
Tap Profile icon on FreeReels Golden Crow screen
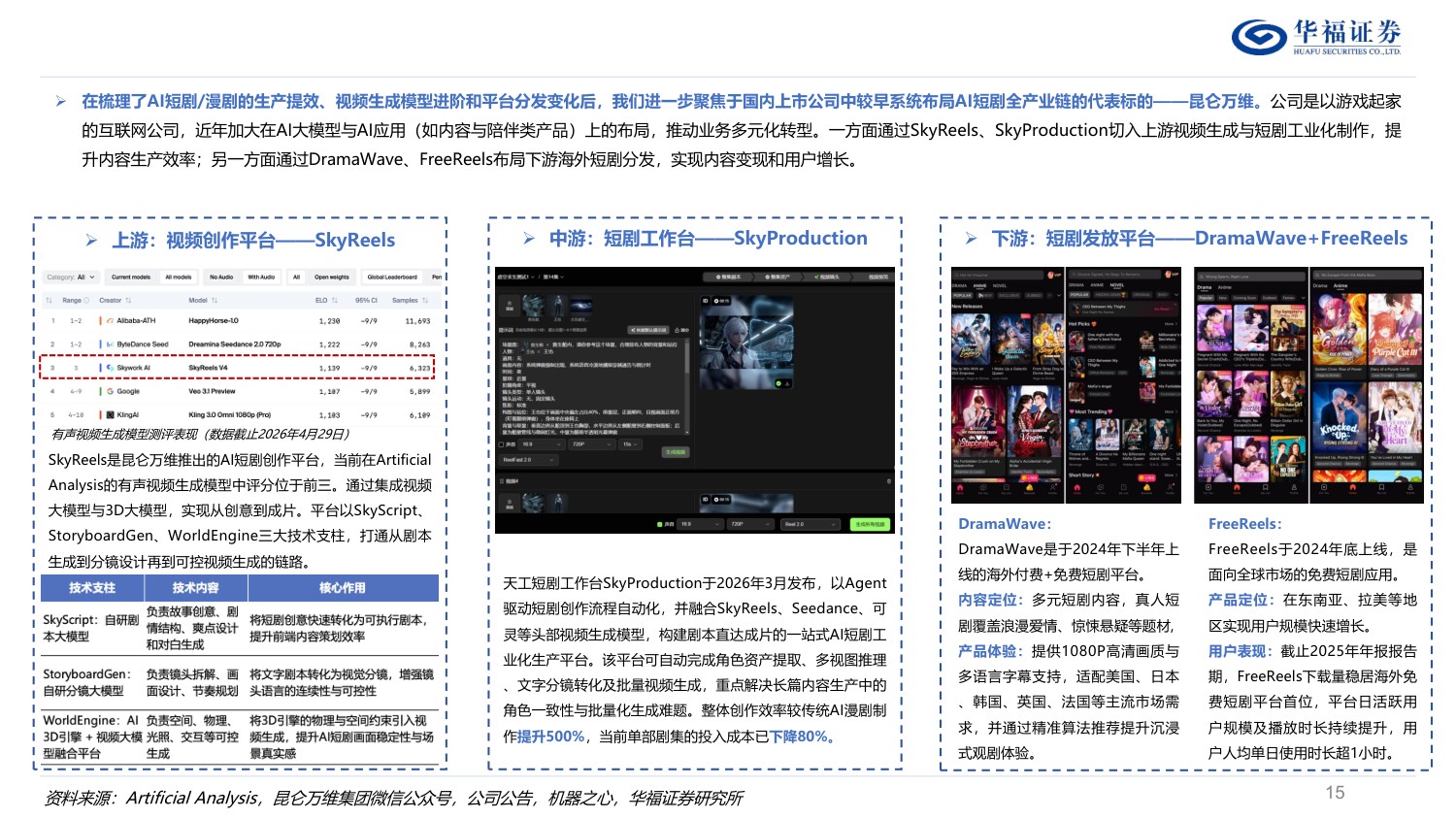pyautogui.click(x=1410, y=490)
